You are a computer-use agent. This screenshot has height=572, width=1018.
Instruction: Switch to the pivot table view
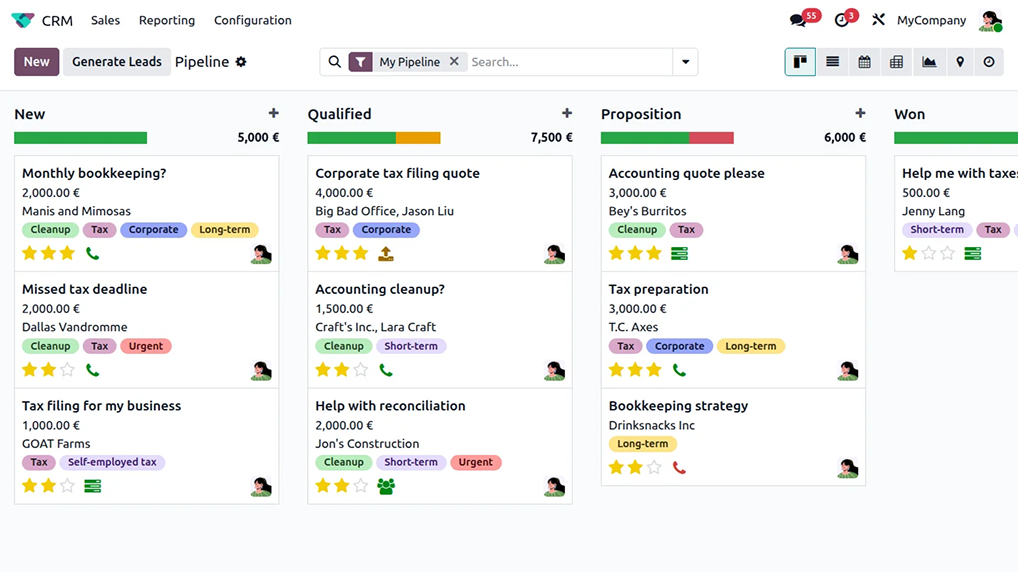coord(896,62)
